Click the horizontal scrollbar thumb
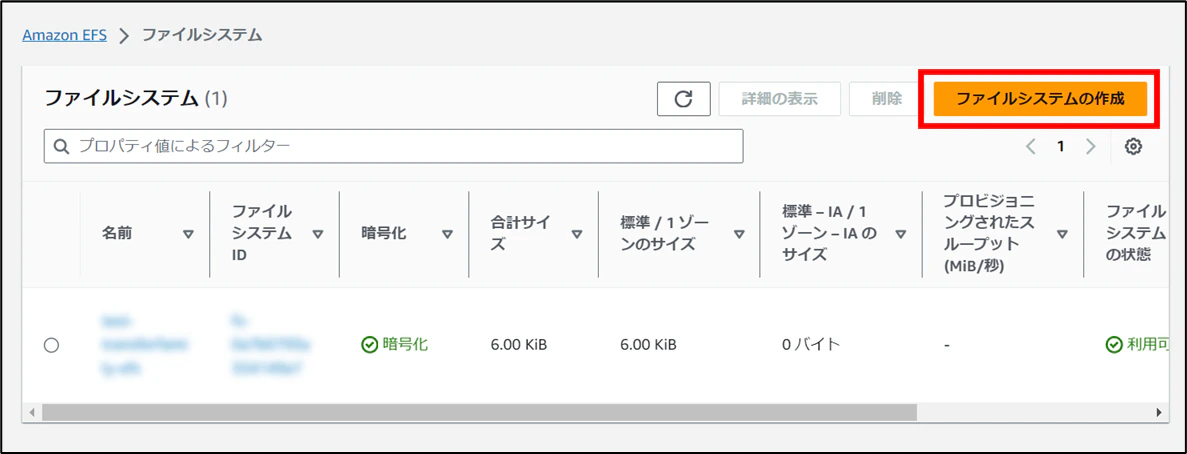 479,412
